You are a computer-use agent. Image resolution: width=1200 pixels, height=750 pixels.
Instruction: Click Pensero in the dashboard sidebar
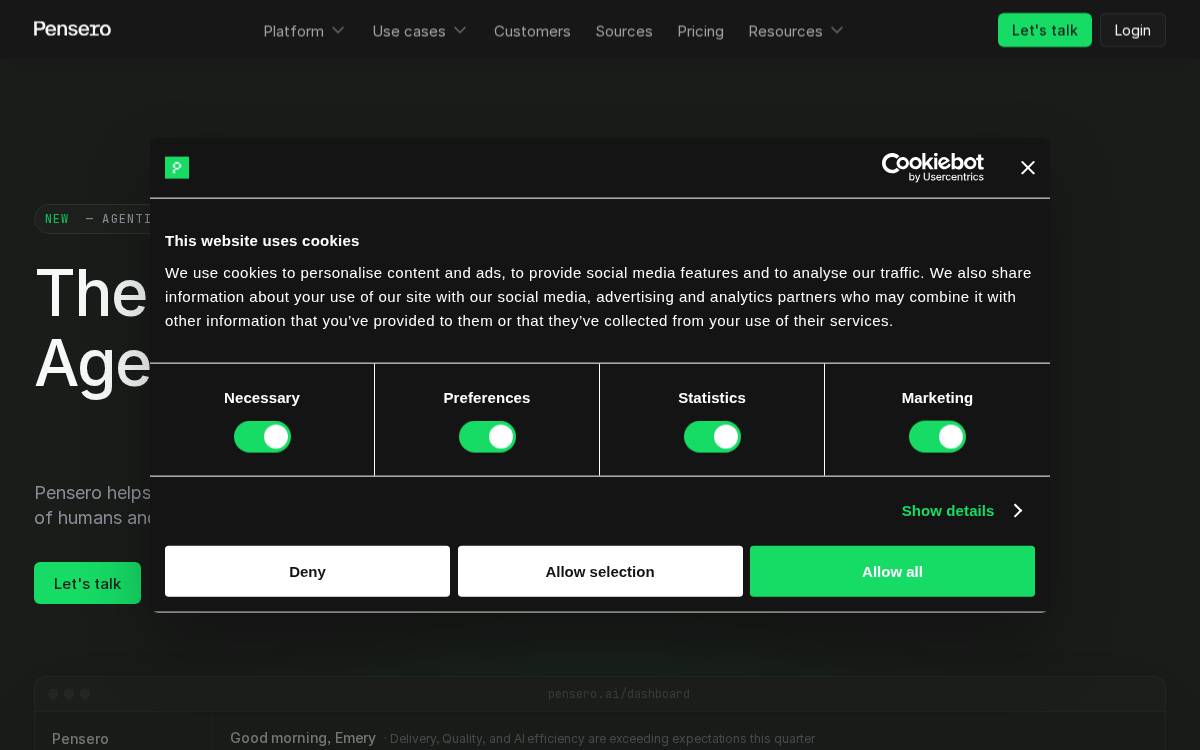(80, 739)
